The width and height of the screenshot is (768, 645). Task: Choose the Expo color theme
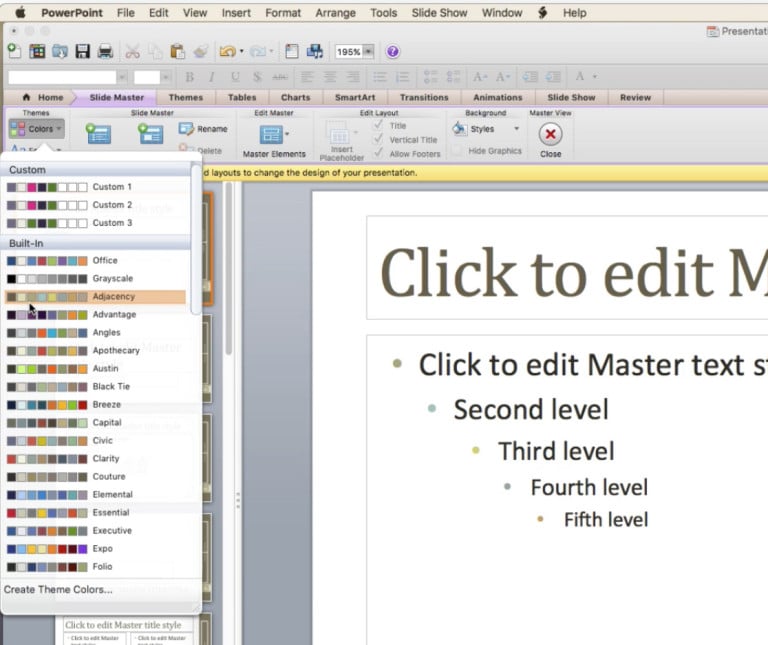95,549
